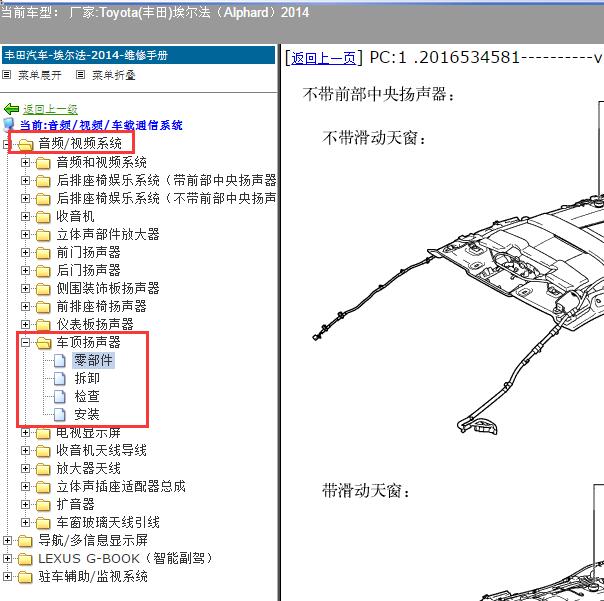Open the 安装 page

click(x=87, y=415)
